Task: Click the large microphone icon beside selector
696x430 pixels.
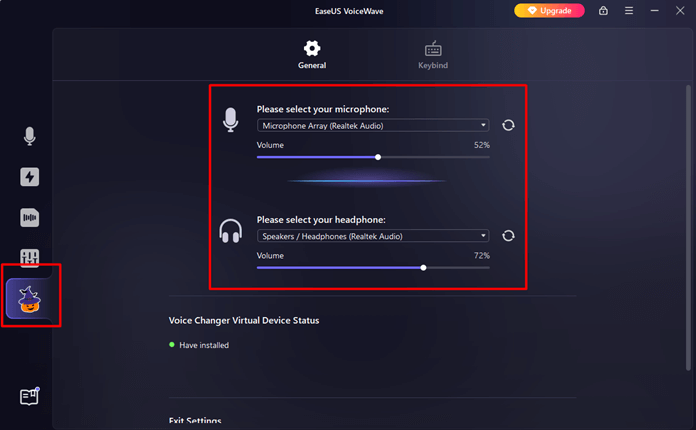Action: point(231,121)
